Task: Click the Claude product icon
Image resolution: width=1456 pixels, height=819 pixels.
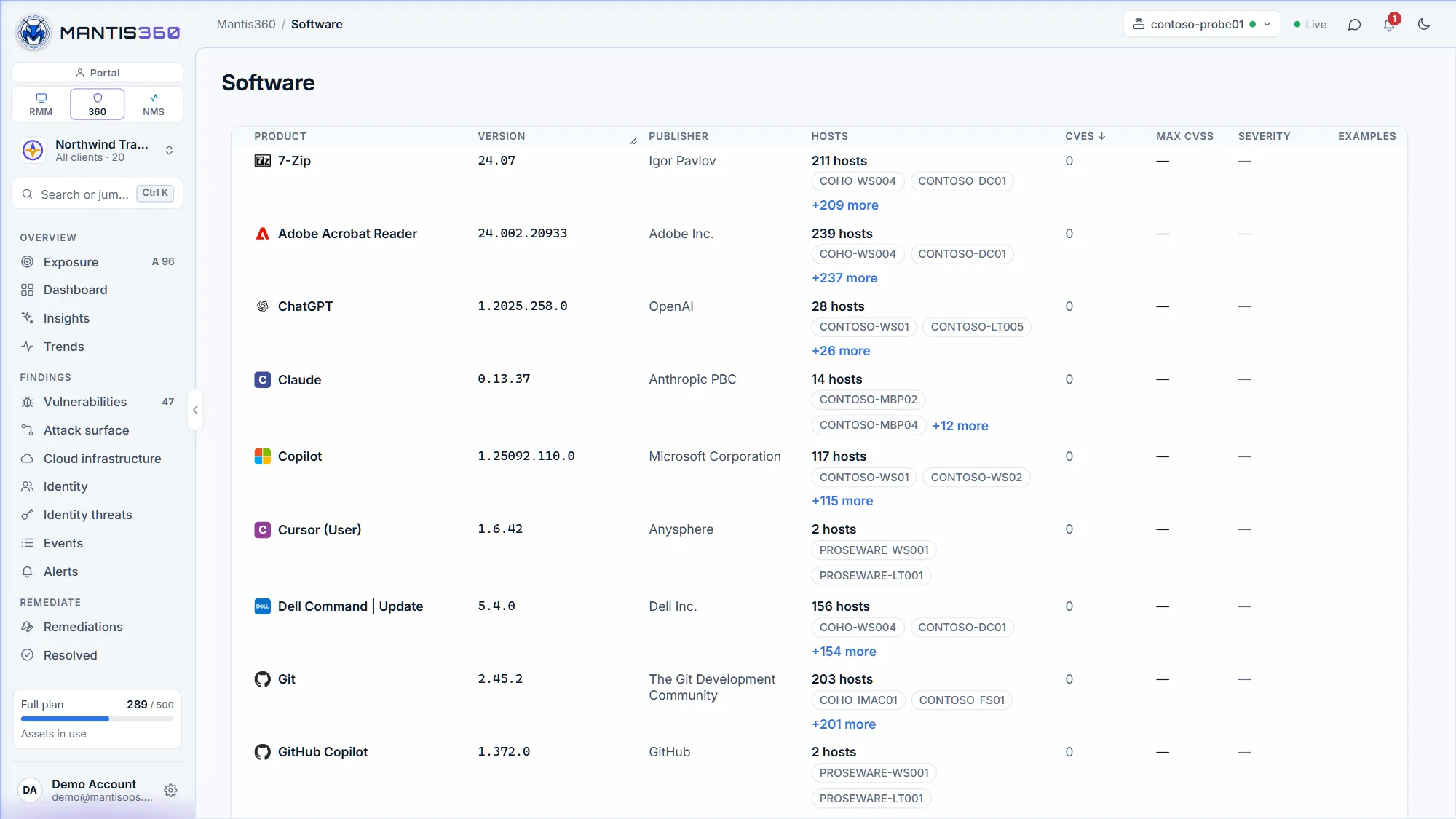Action: [x=263, y=380]
